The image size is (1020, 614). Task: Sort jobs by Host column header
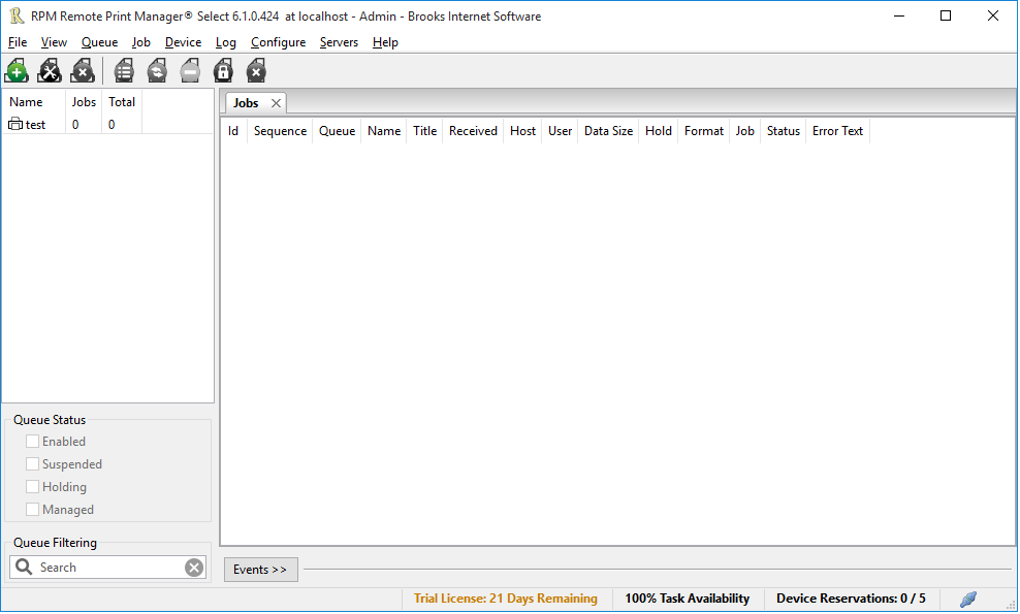(x=523, y=131)
